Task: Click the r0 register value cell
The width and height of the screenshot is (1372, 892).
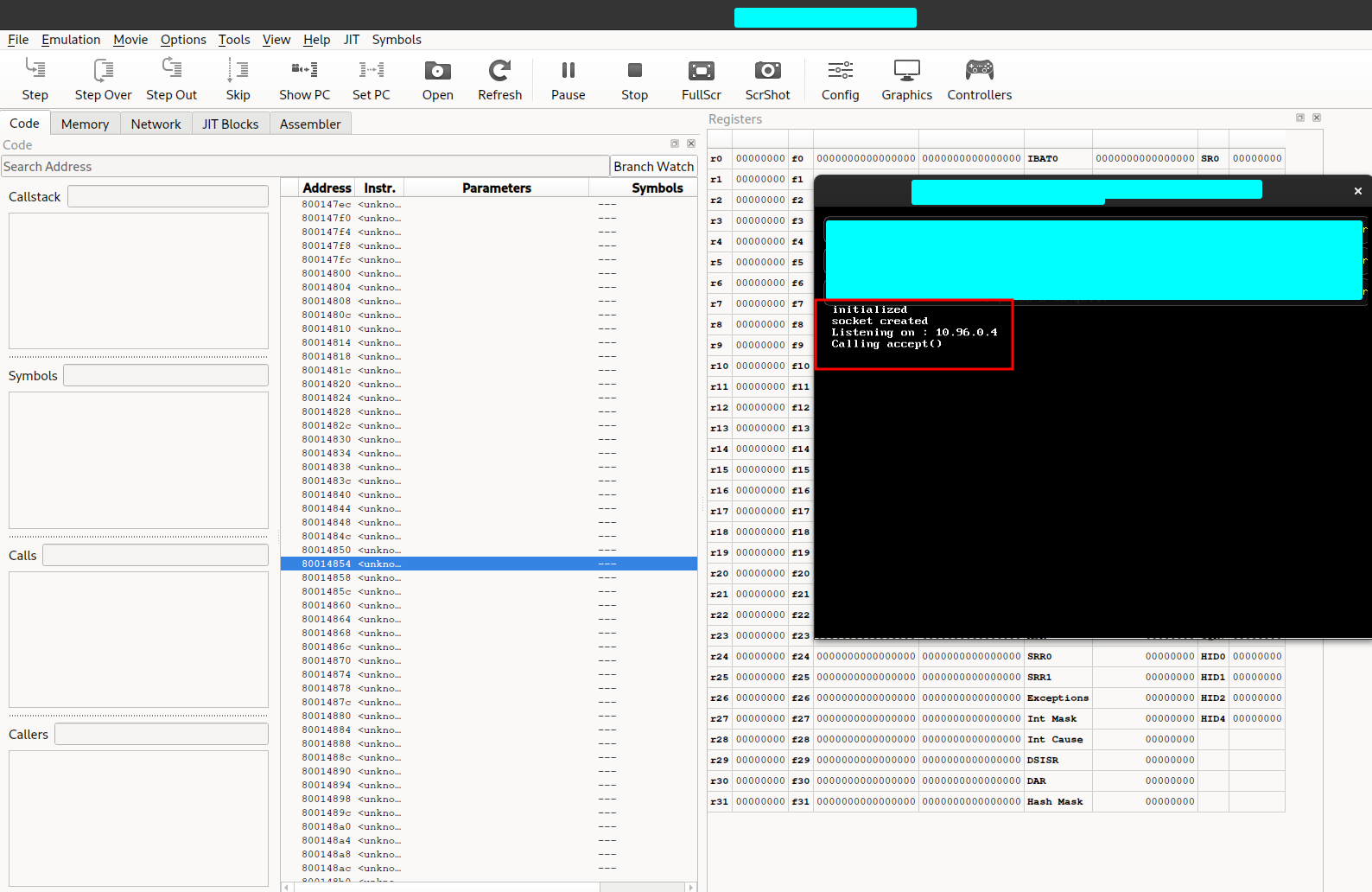Action: (x=760, y=158)
